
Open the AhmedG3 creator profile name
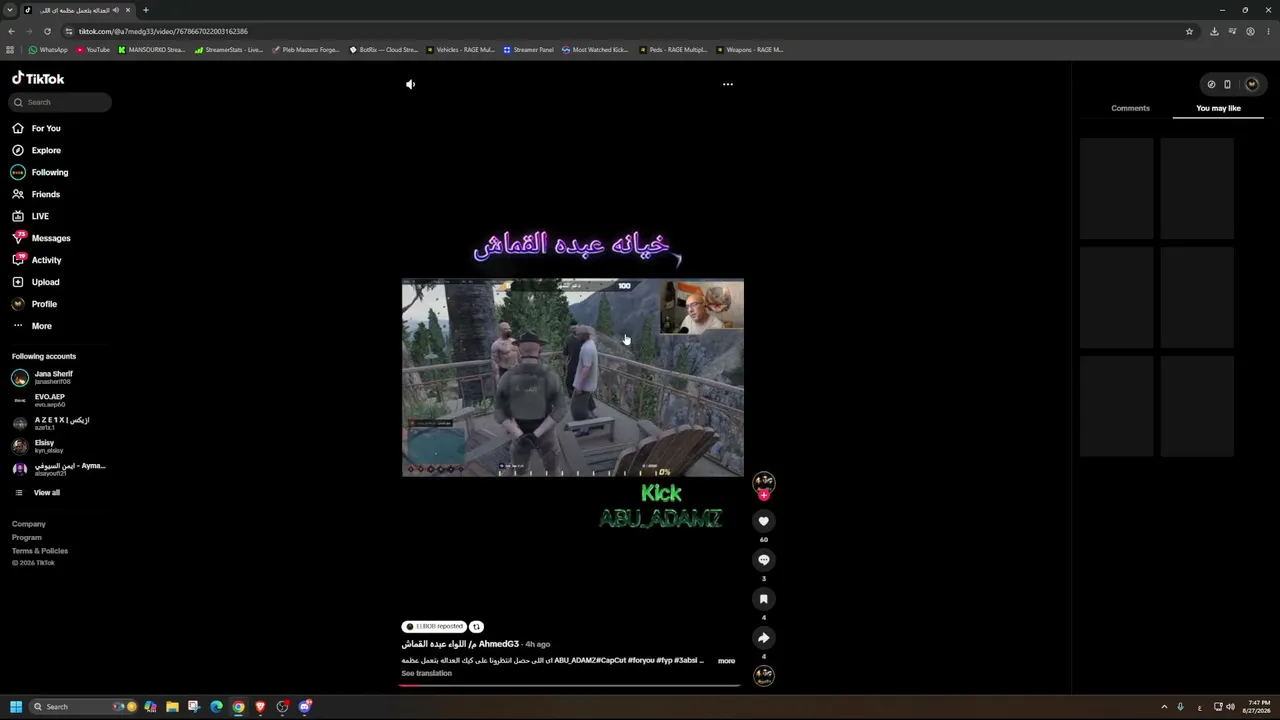[460, 644]
